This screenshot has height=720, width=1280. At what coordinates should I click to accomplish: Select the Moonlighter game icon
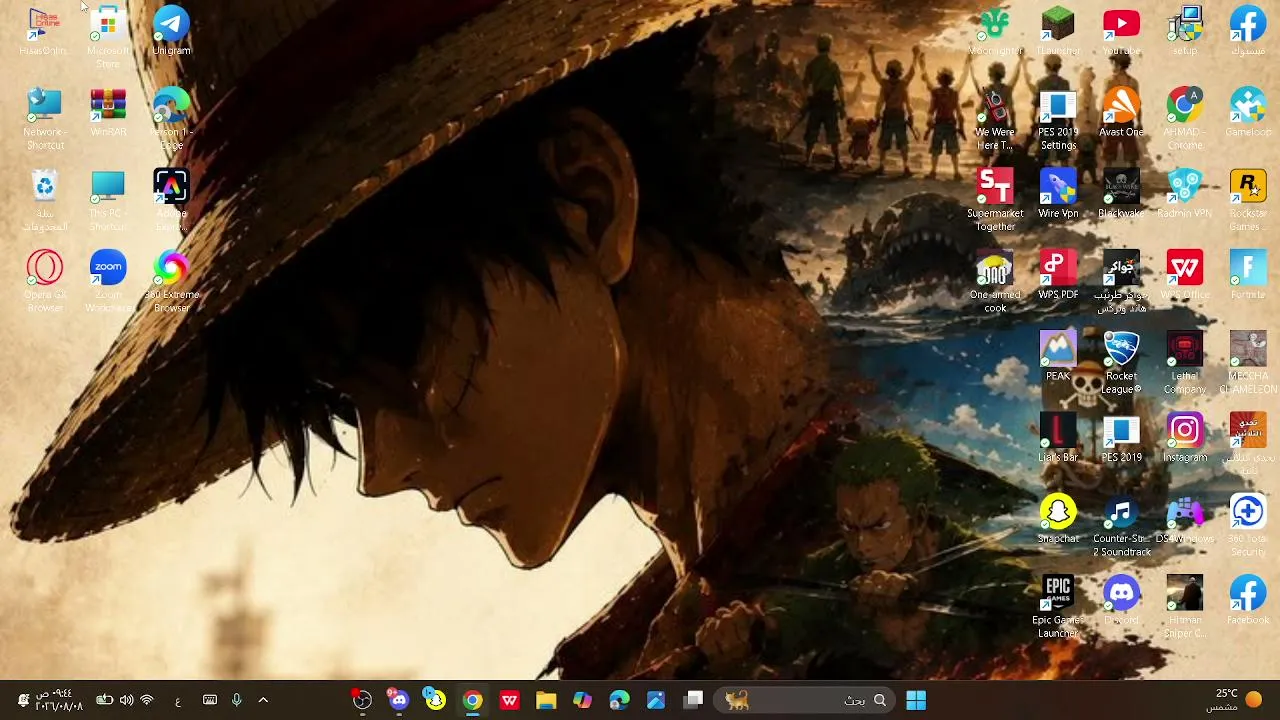pyautogui.click(x=995, y=31)
